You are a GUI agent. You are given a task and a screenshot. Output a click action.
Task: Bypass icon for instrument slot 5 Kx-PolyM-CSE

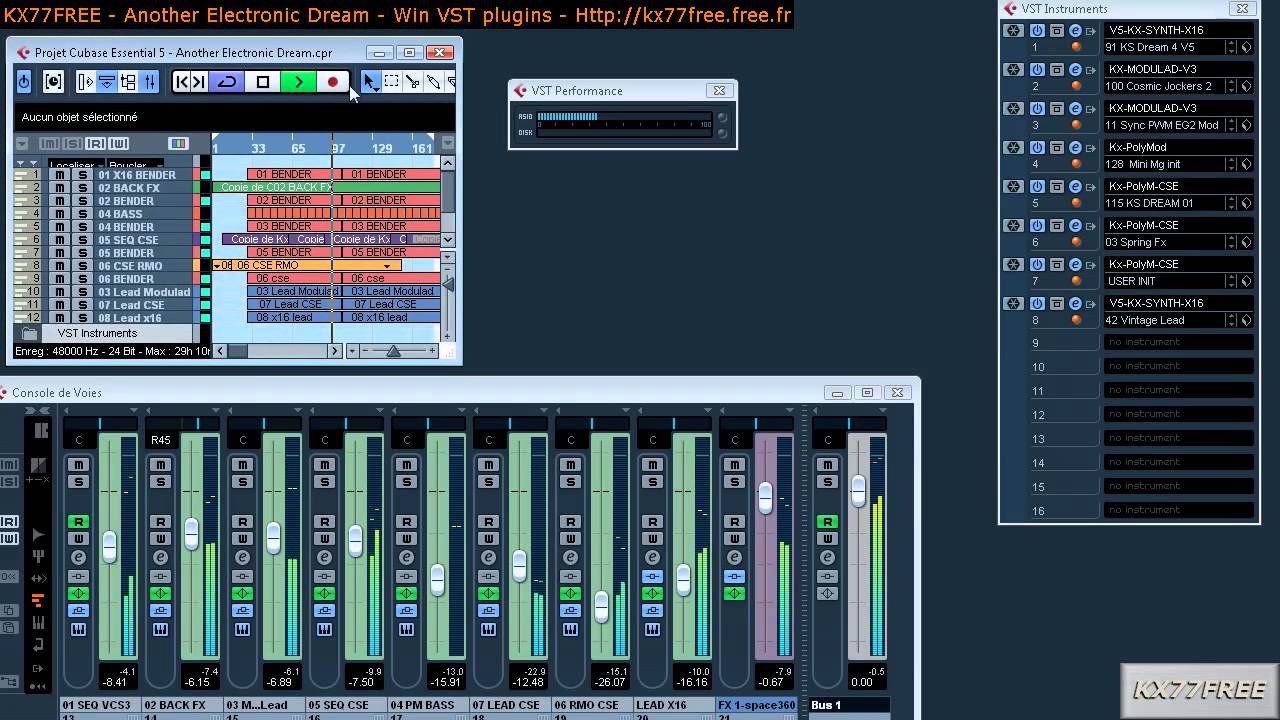[1056, 187]
